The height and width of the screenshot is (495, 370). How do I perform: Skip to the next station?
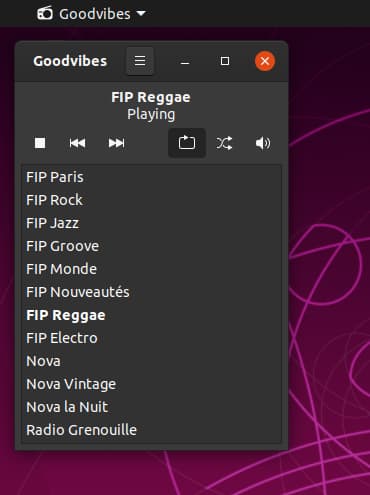[116, 143]
